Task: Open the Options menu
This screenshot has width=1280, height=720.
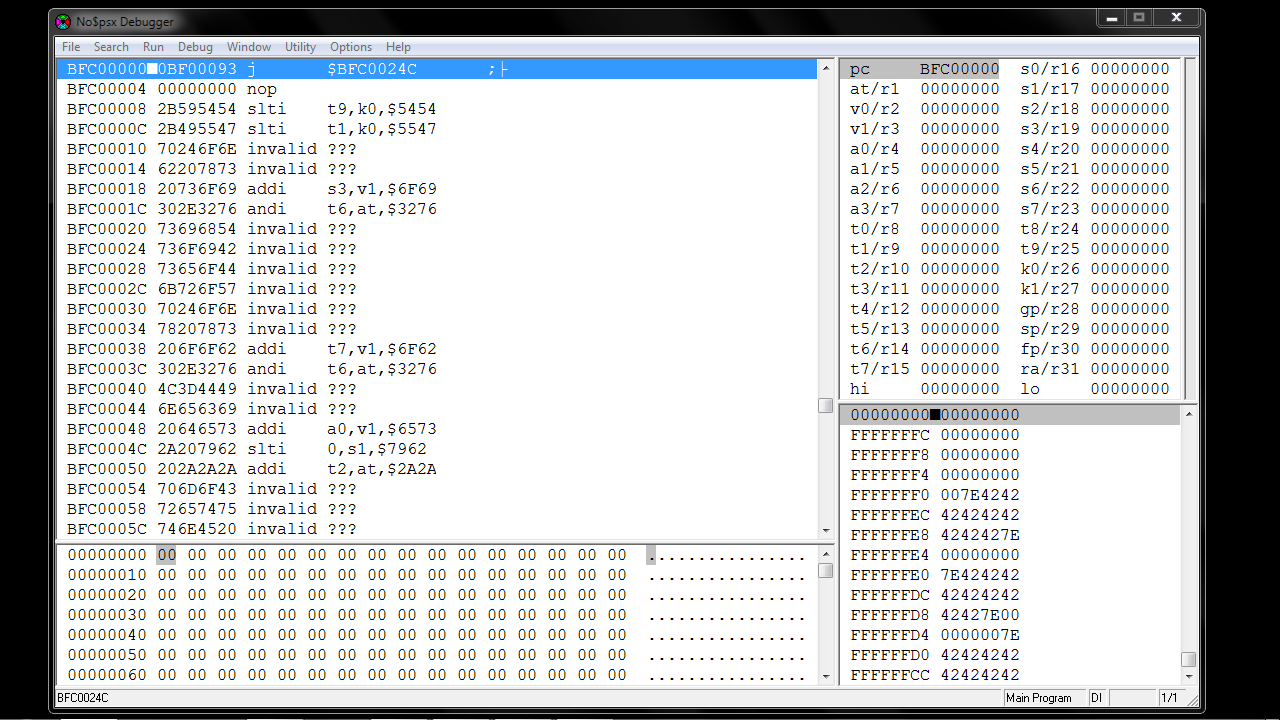Action: click(351, 47)
